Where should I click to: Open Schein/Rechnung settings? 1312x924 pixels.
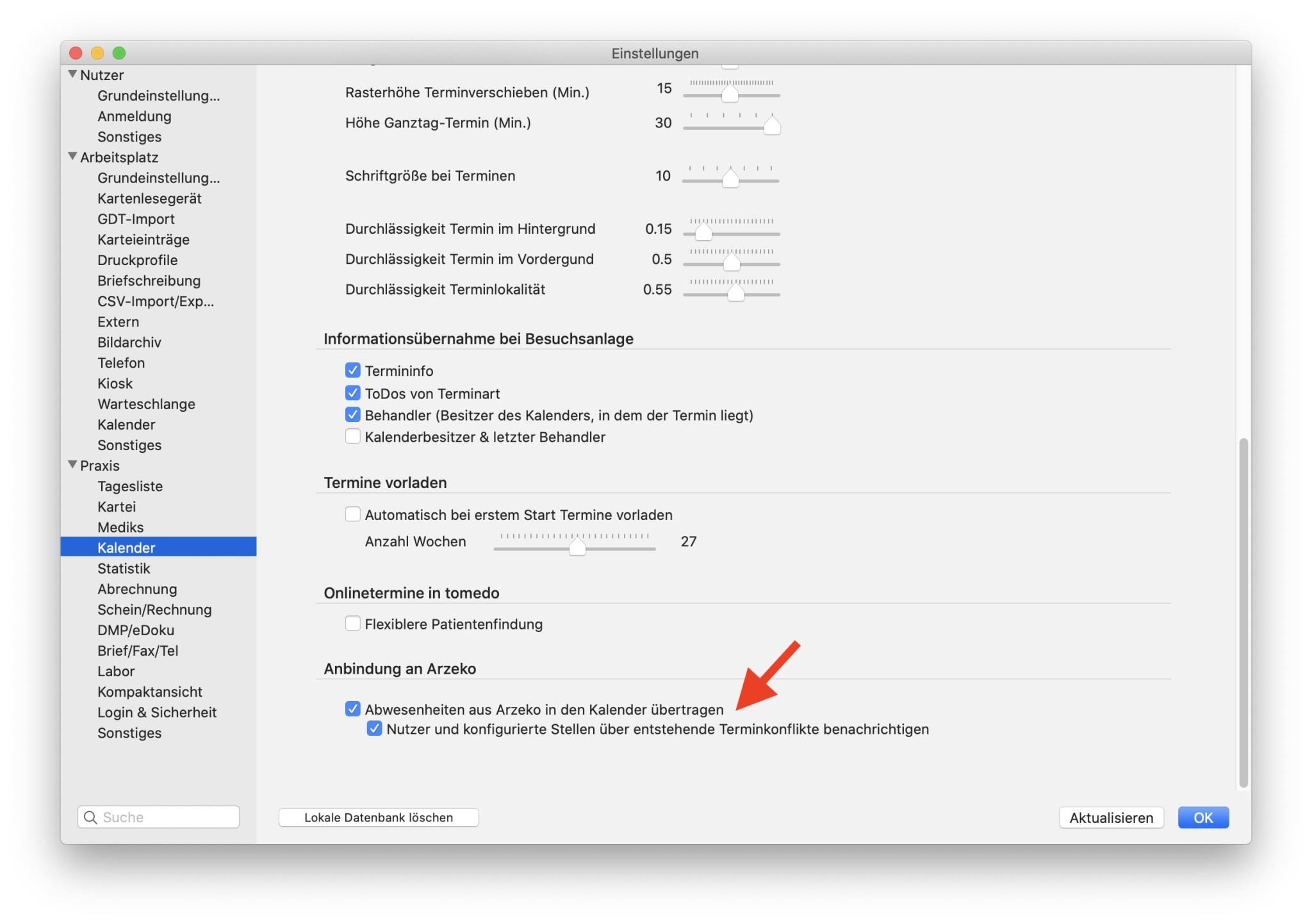click(x=154, y=609)
